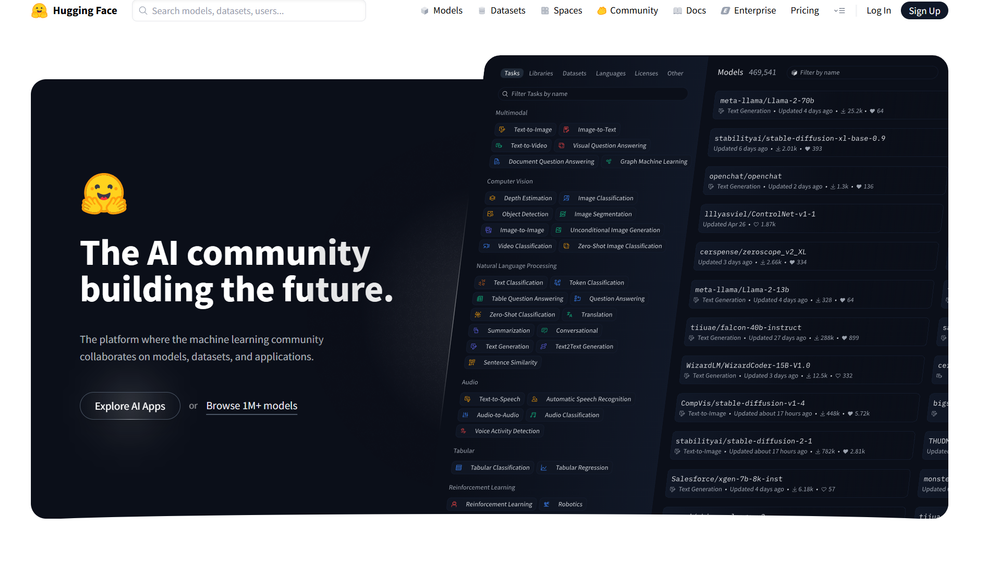
Task: Click the Audio Classification task icon
Action: [533, 415]
